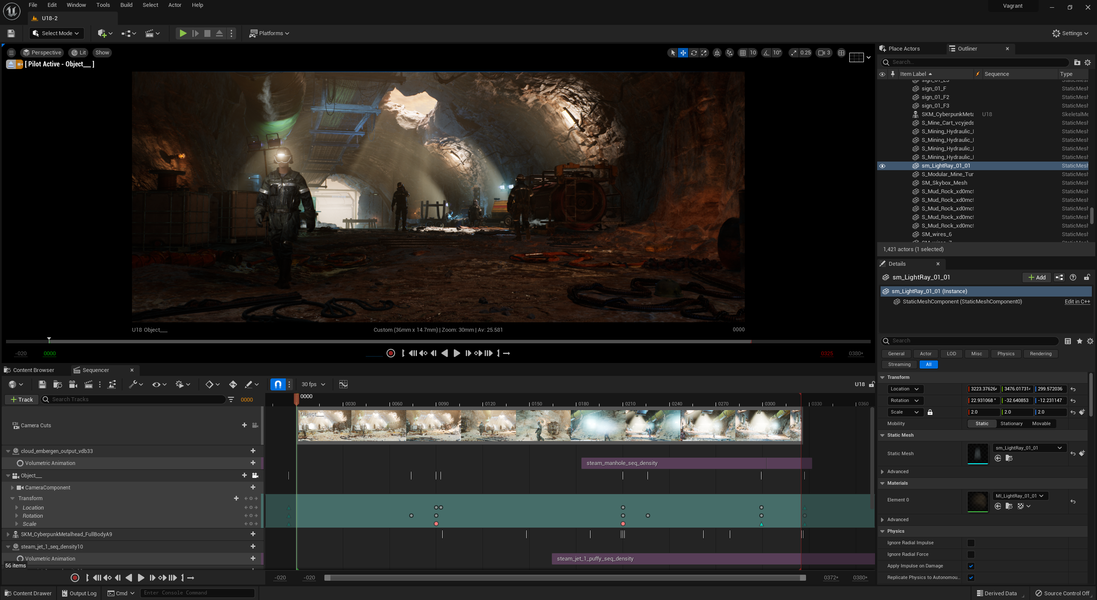Open the Blueprints toolbar menu
Viewport: 1097px width, 600px height.
pyautogui.click(x=128, y=33)
